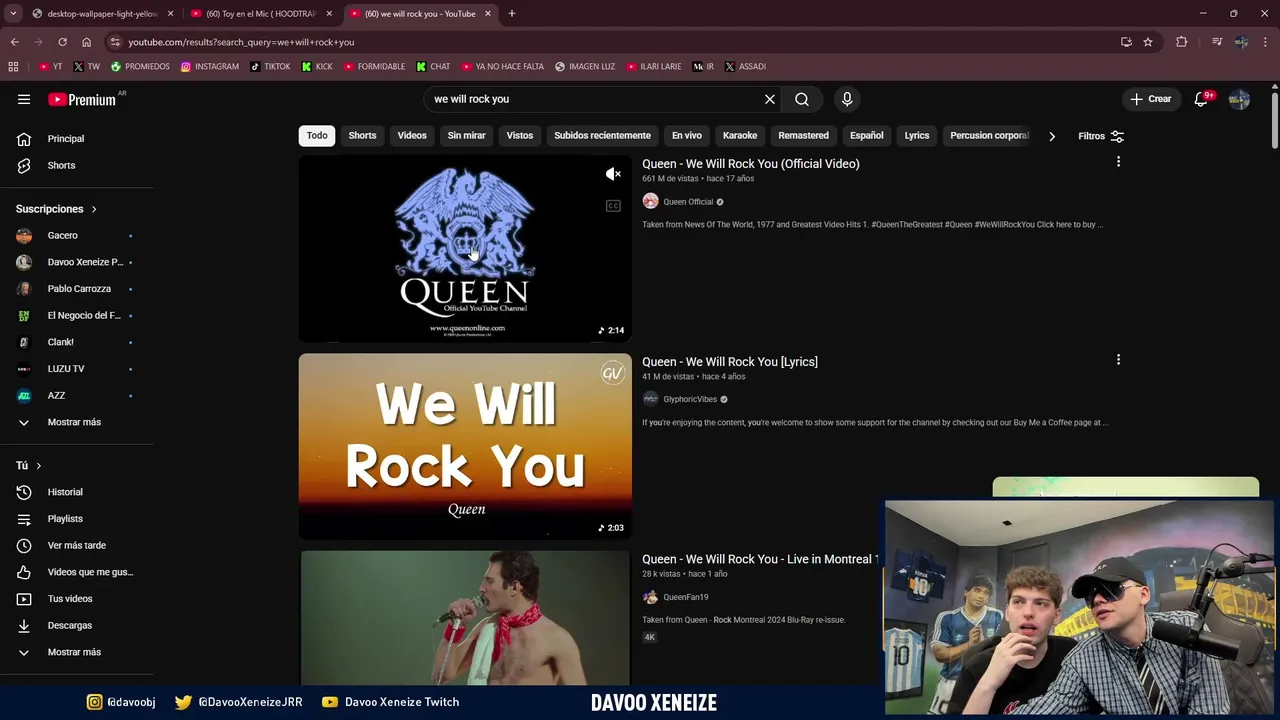Bookmark this page with the star icon

[1148, 42]
